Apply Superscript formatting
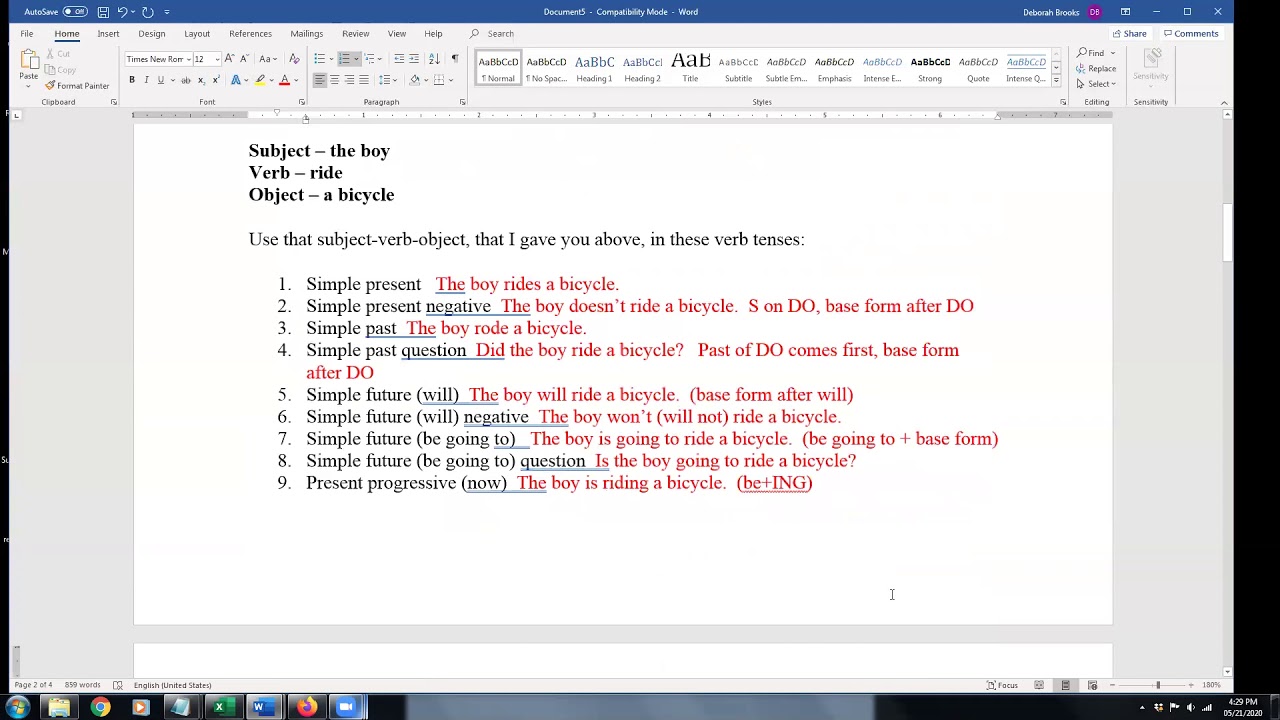1280x720 pixels. (x=216, y=80)
